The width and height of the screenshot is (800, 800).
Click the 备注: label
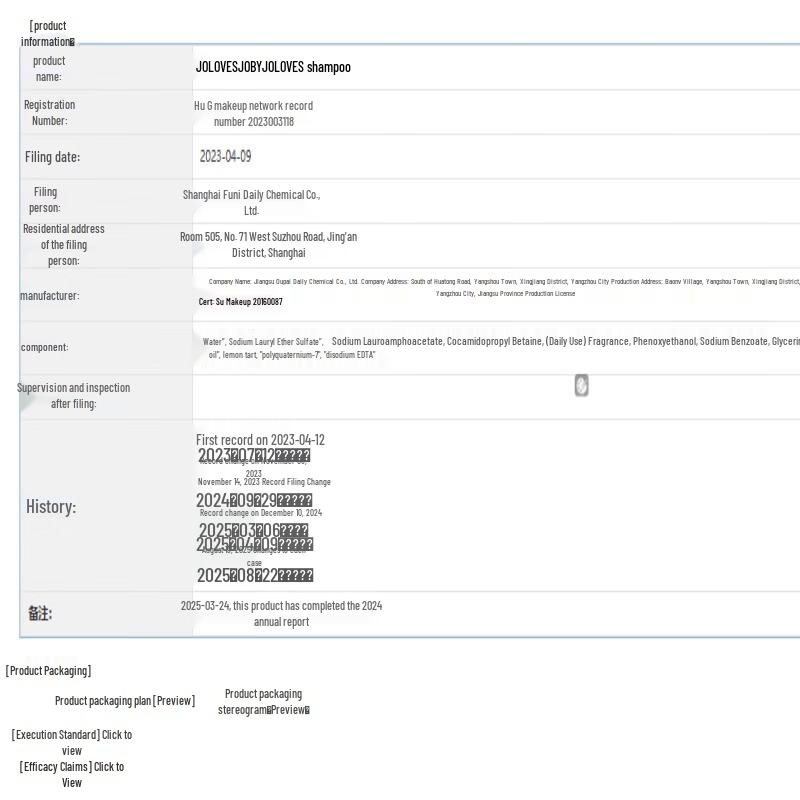tap(40, 613)
